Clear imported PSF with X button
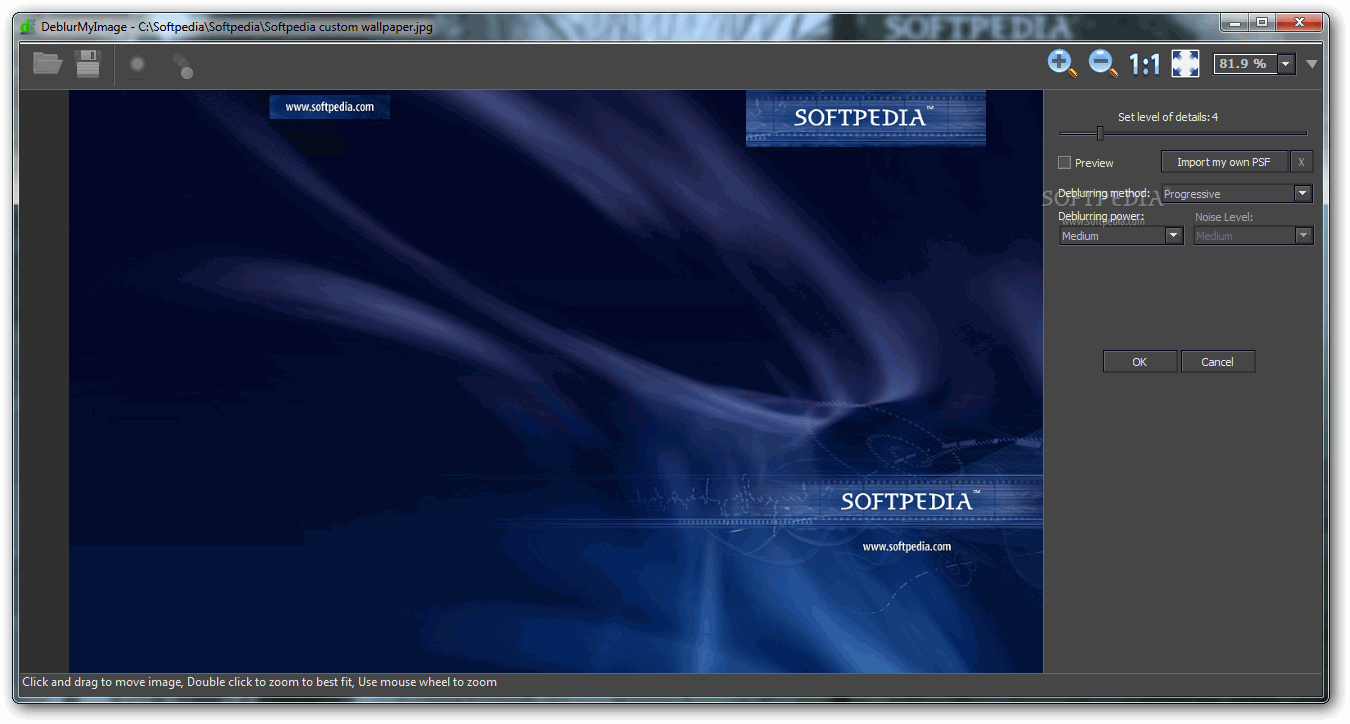 point(1301,162)
